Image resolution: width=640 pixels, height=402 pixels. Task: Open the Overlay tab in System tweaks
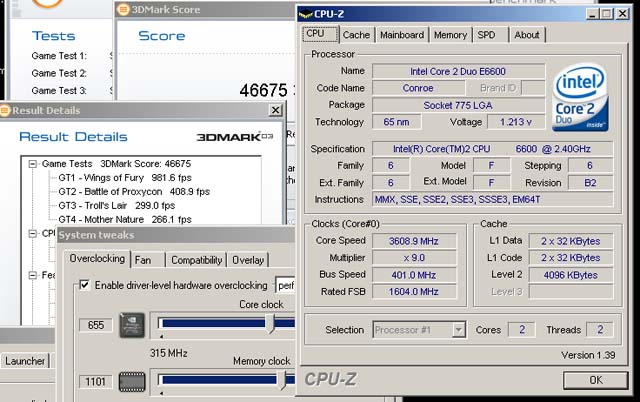248,260
